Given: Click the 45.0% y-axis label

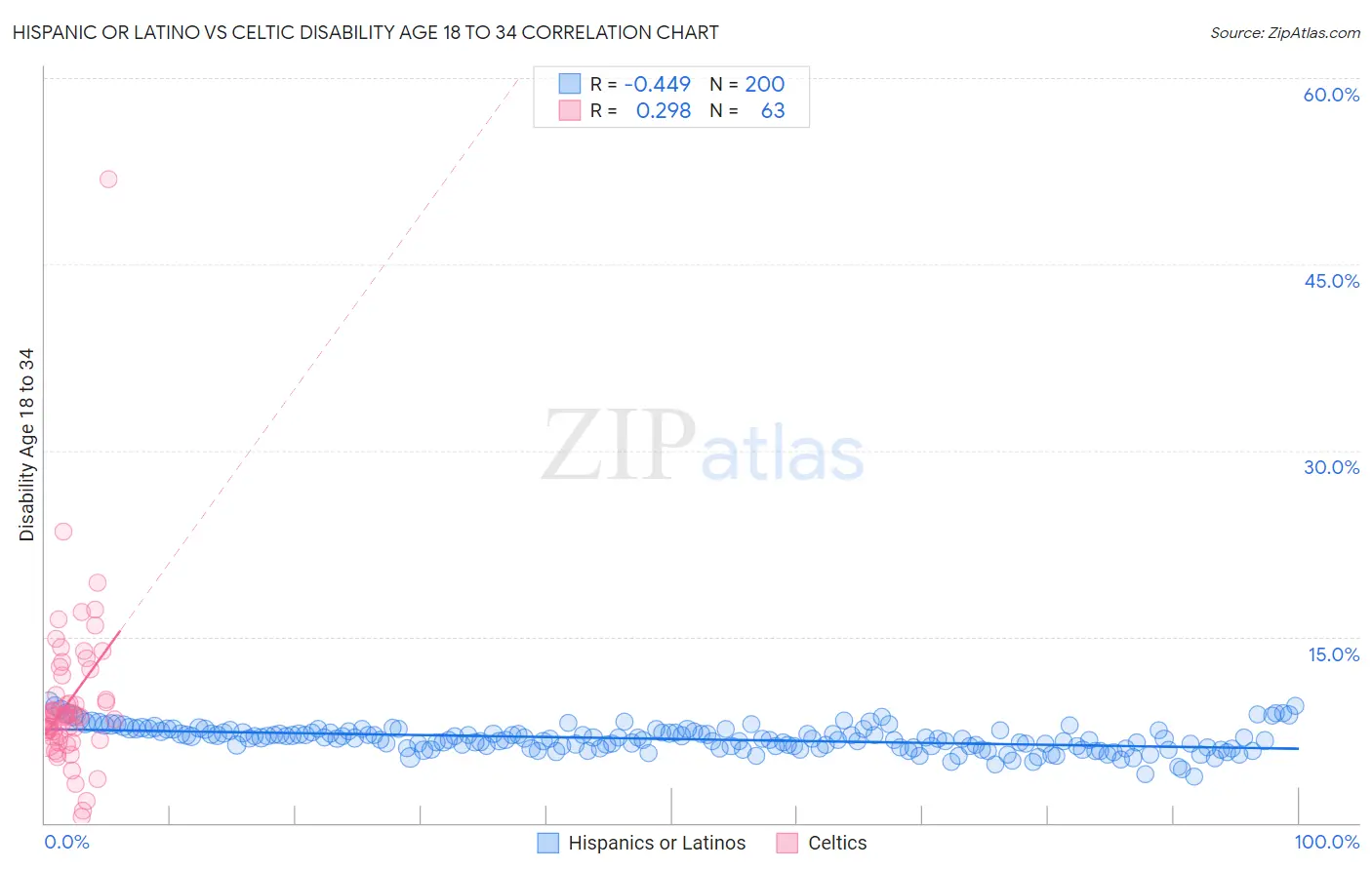Looking at the screenshot, I should point(1331,281).
